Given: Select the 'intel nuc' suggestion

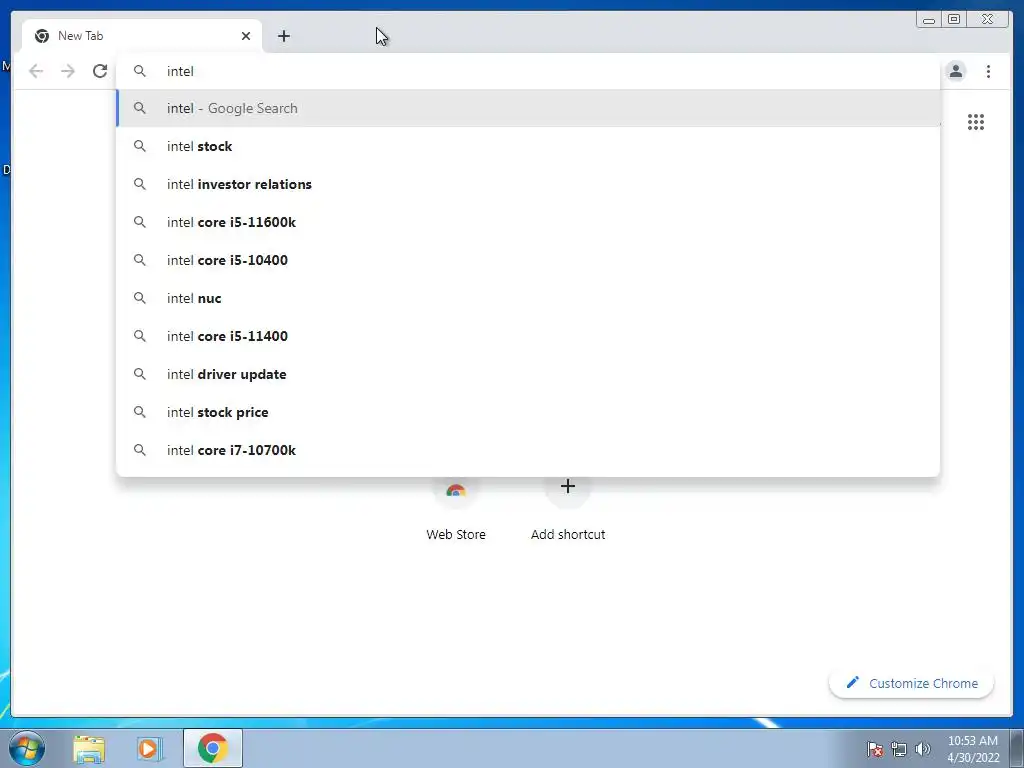Looking at the screenshot, I should click(x=528, y=298).
